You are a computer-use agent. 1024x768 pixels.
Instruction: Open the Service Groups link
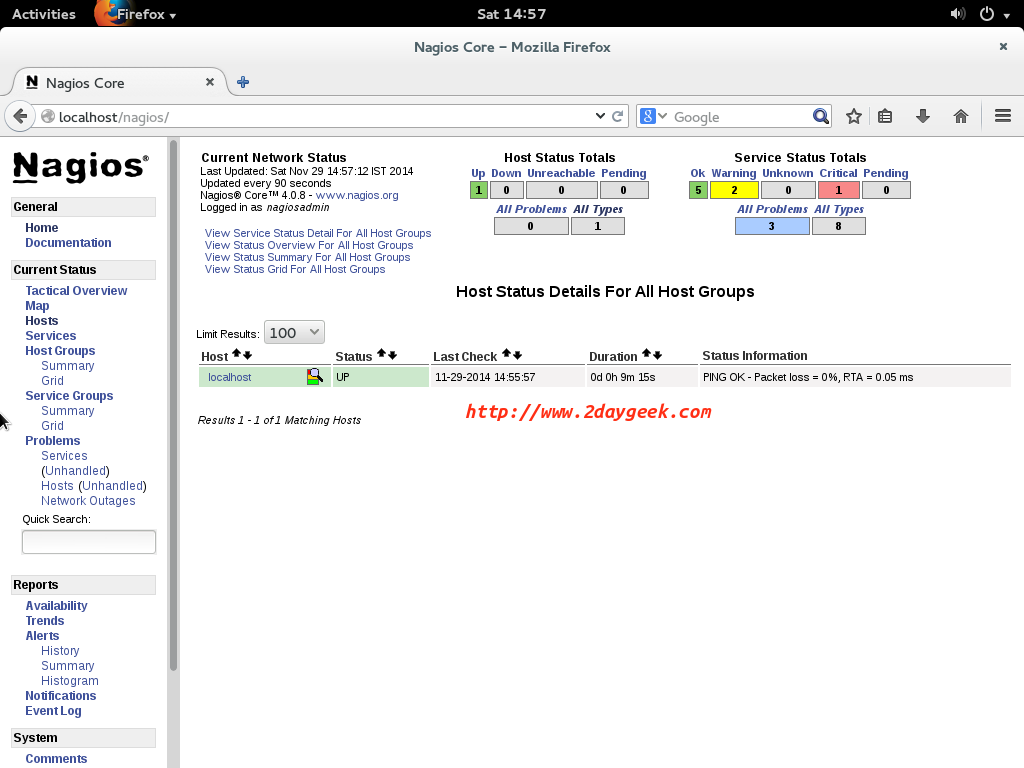click(69, 396)
